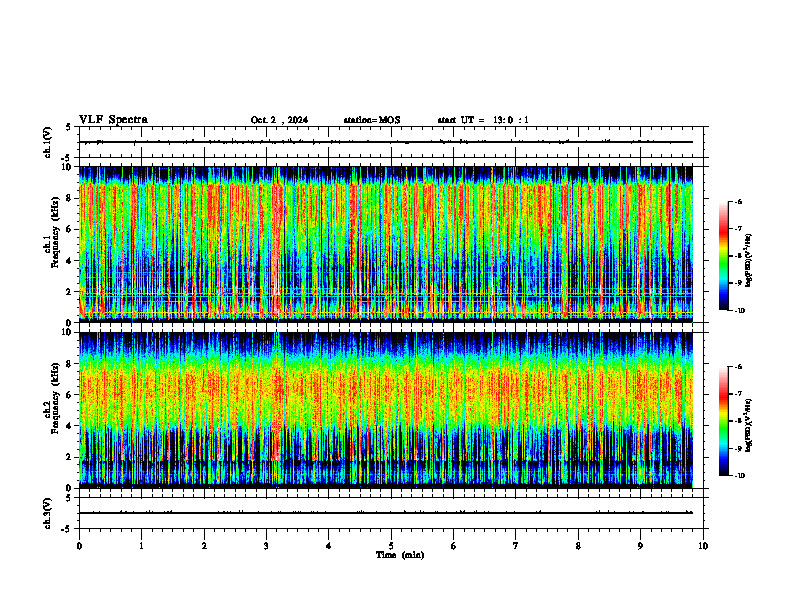The width and height of the screenshot is (792, 612).
Task: Click the "-10" tick on ch.1 color bar
Action: click(x=740, y=311)
